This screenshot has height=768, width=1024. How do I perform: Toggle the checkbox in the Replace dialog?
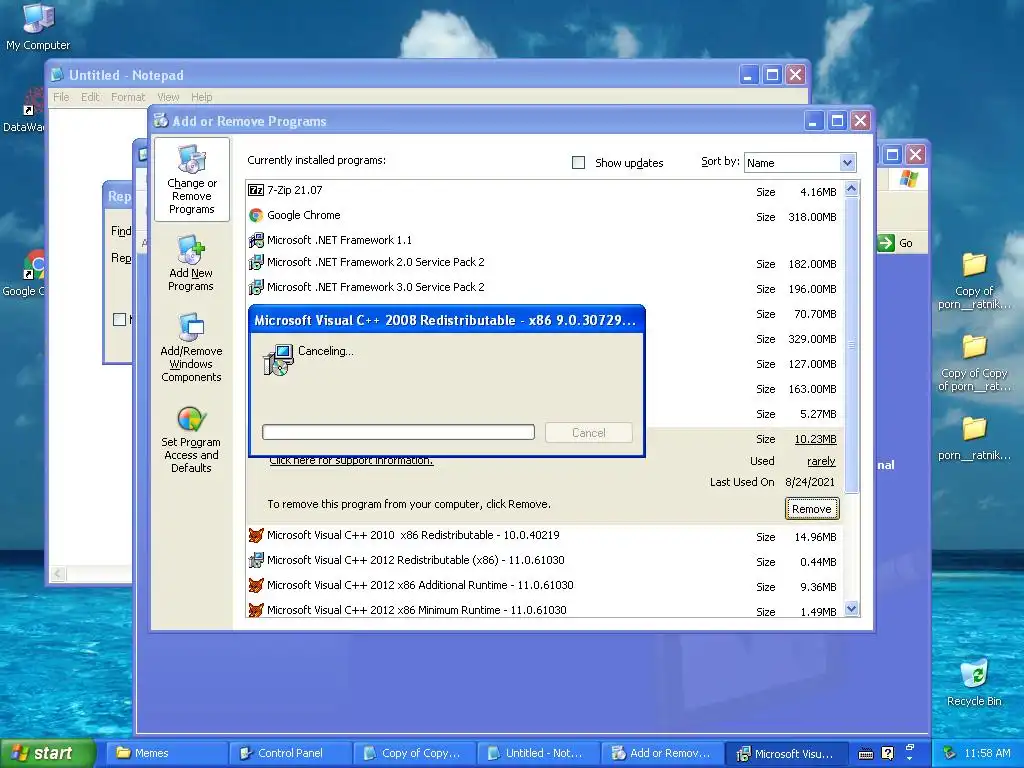coord(120,319)
